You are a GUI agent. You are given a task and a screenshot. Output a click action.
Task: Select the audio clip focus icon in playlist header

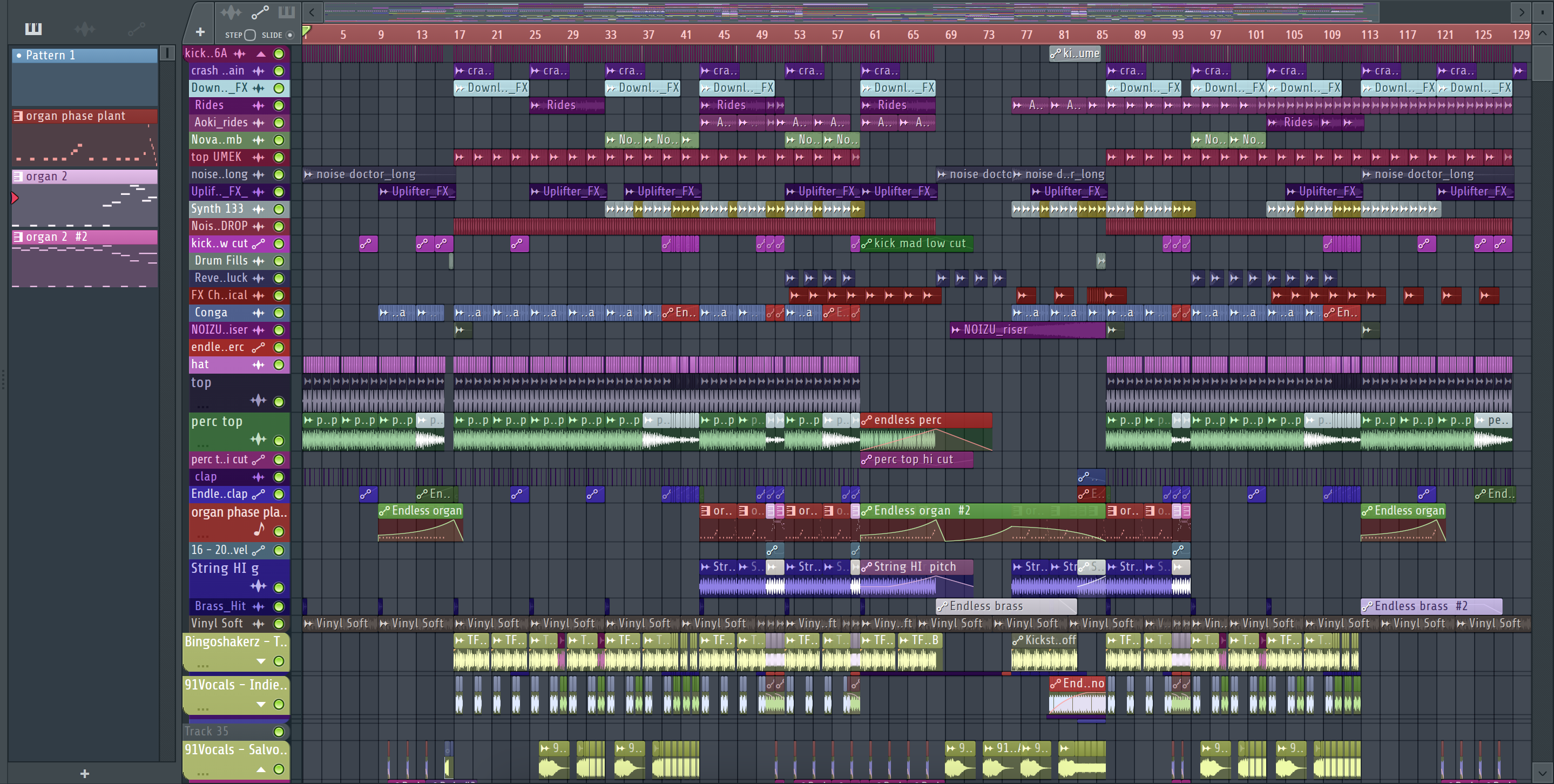[231, 11]
